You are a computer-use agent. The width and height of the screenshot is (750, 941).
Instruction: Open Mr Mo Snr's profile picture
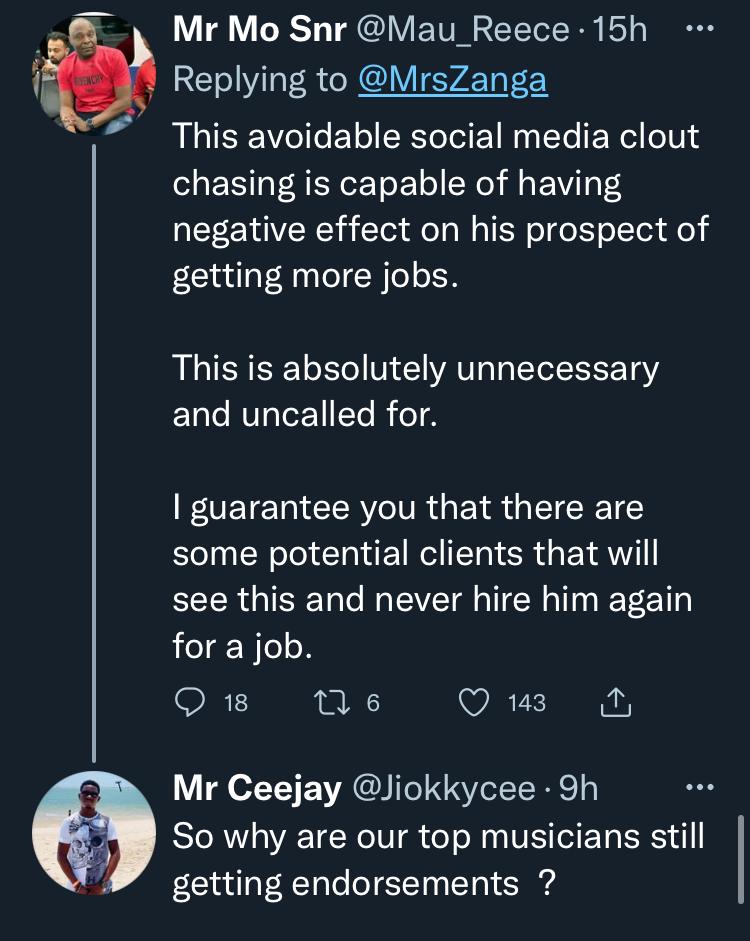click(94, 77)
